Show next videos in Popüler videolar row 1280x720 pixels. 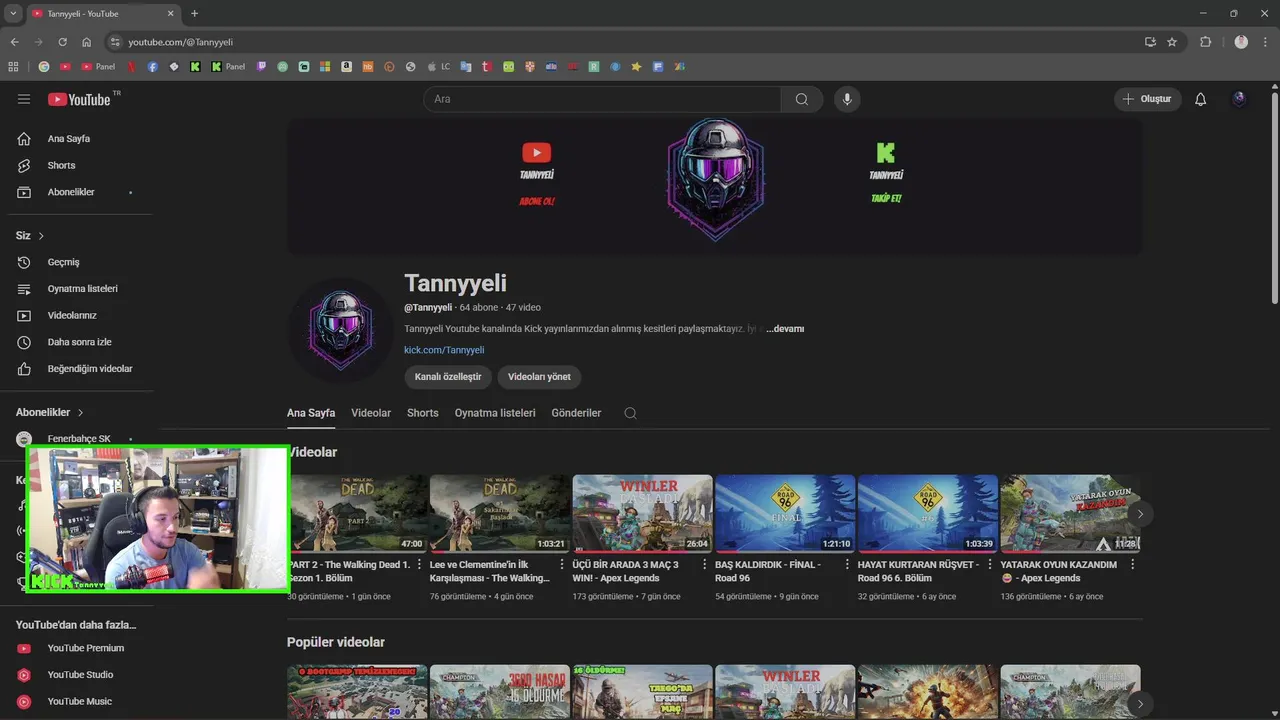click(x=1140, y=704)
